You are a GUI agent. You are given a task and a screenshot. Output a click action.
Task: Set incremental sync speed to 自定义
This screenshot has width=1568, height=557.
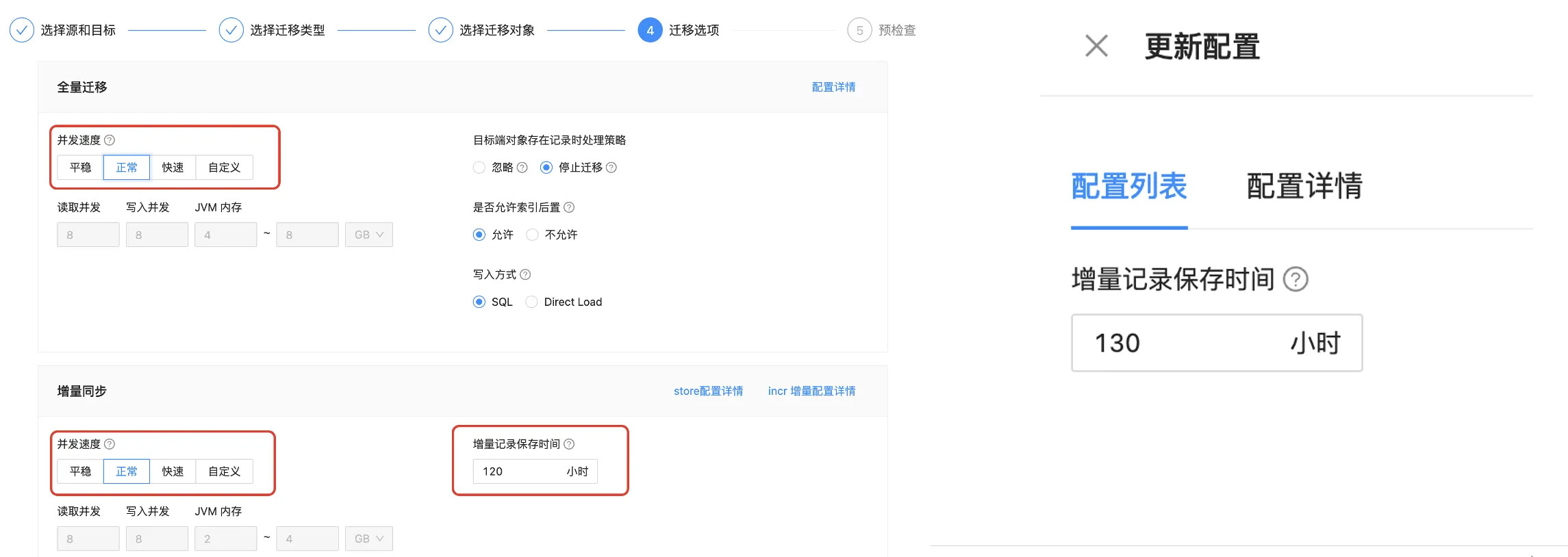tap(225, 471)
